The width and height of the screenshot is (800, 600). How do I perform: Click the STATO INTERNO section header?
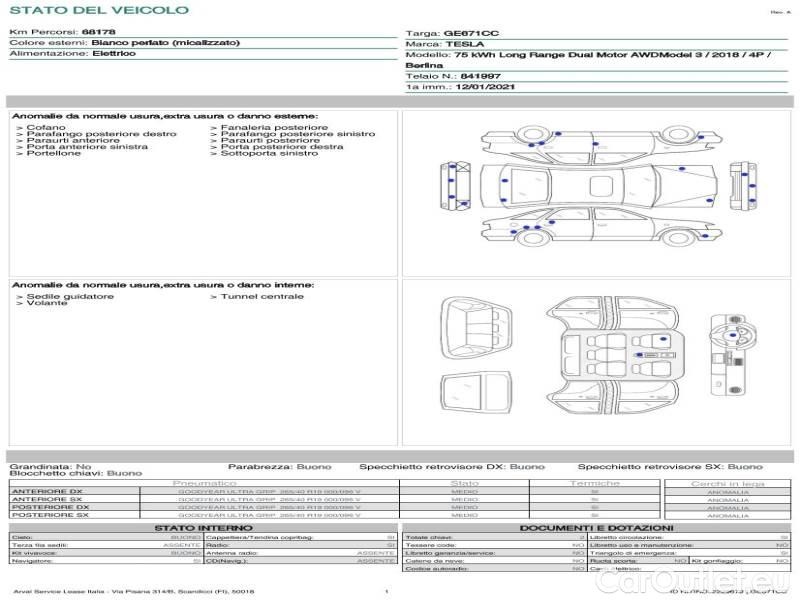[x=197, y=528]
